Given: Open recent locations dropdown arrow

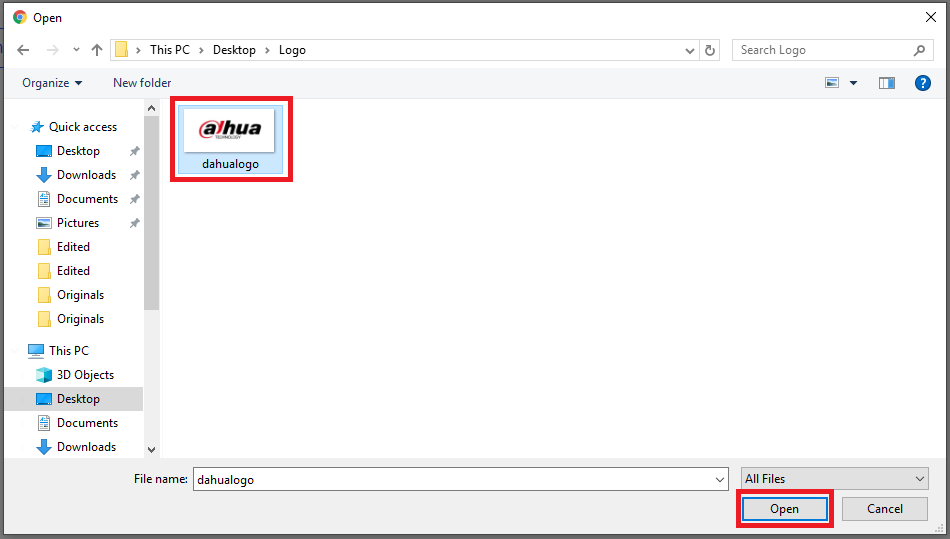Looking at the screenshot, I should tap(76, 50).
